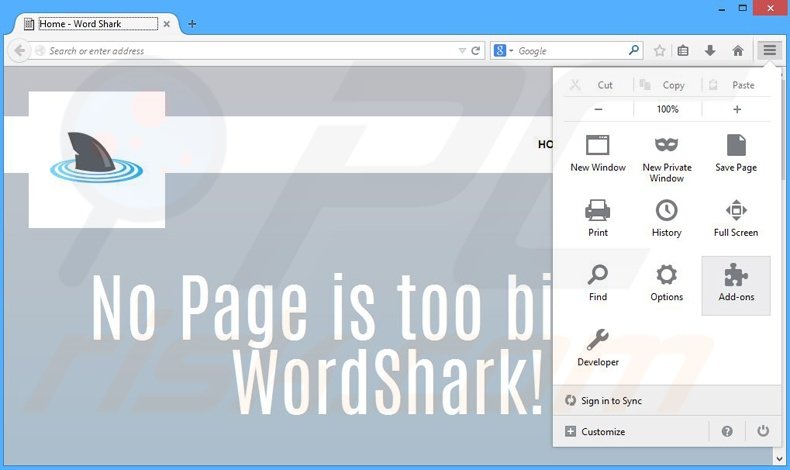Open the History panel

pyautogui.click(x=666, y=220)
